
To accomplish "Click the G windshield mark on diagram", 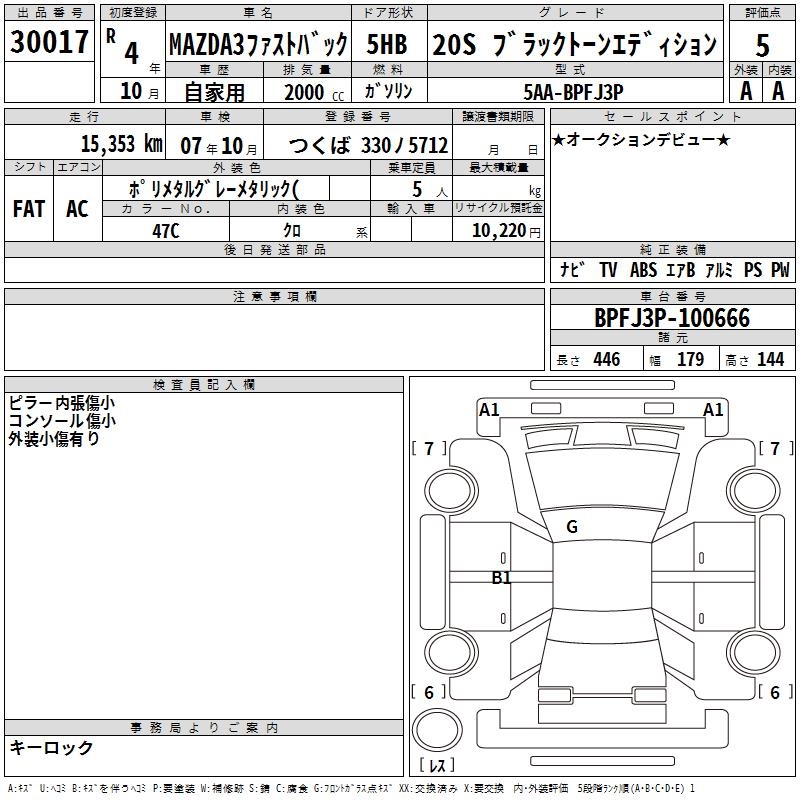I will tap(572, 527).
